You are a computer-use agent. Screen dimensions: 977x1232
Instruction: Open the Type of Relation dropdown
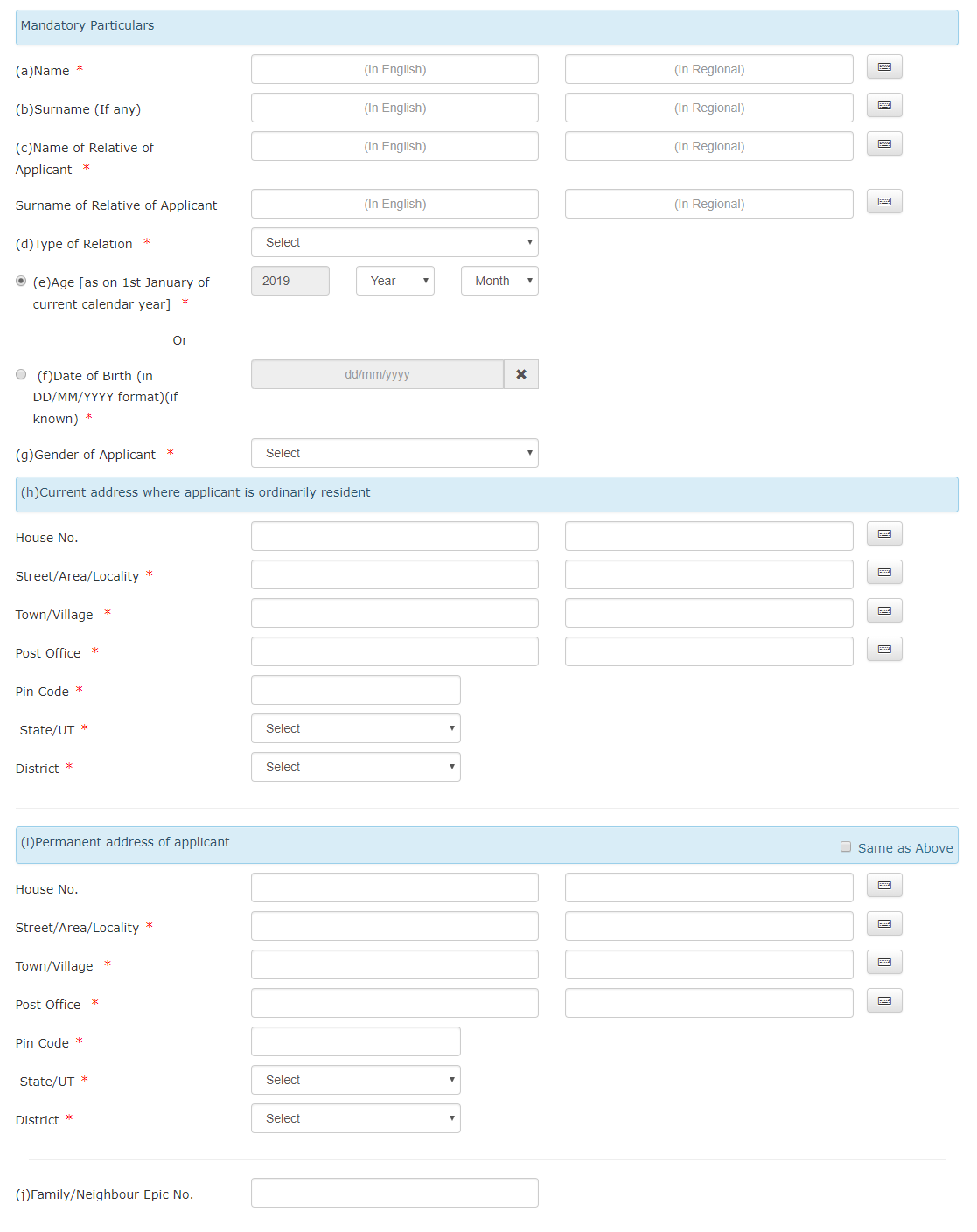tap(394, 242)
